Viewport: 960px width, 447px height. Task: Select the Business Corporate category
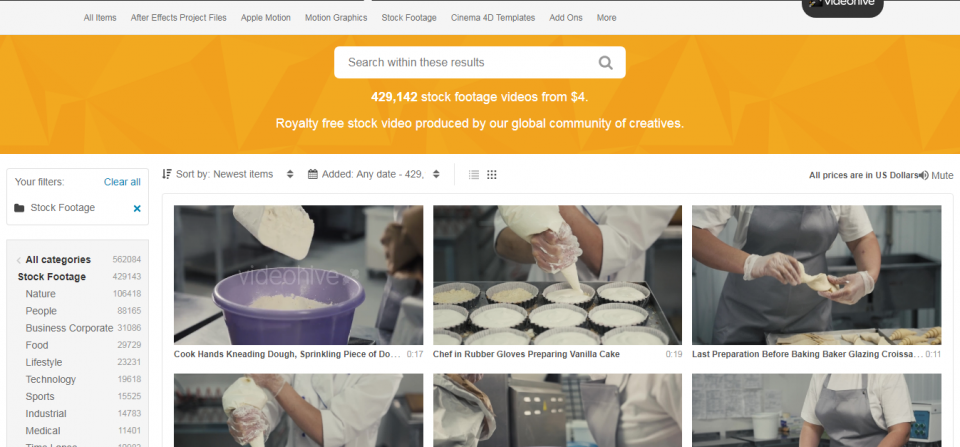click(69, 328)
